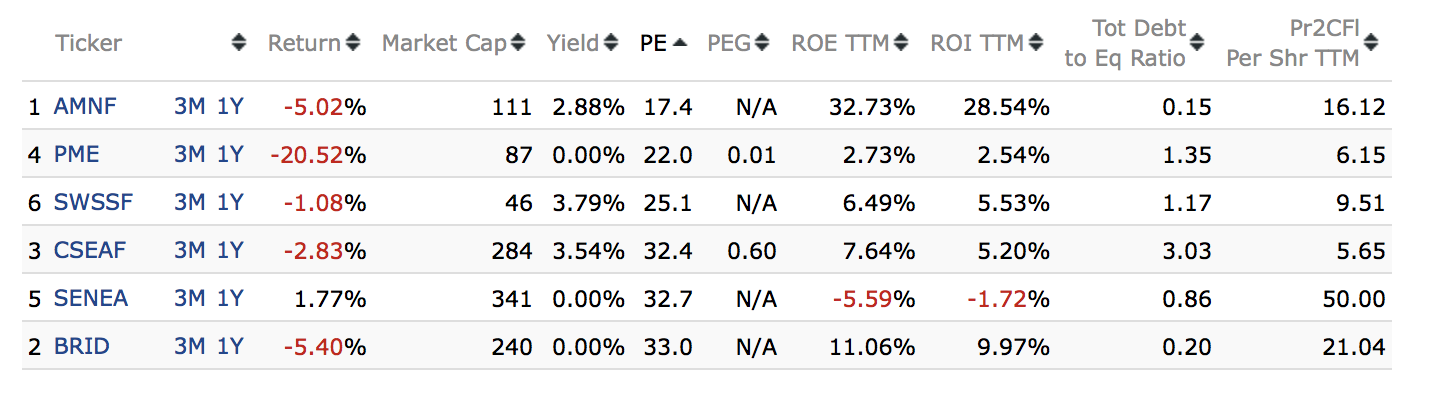Open the PME ticker page
The height and width of the screenshot is (400, 1438).
[x=77, y=155]
